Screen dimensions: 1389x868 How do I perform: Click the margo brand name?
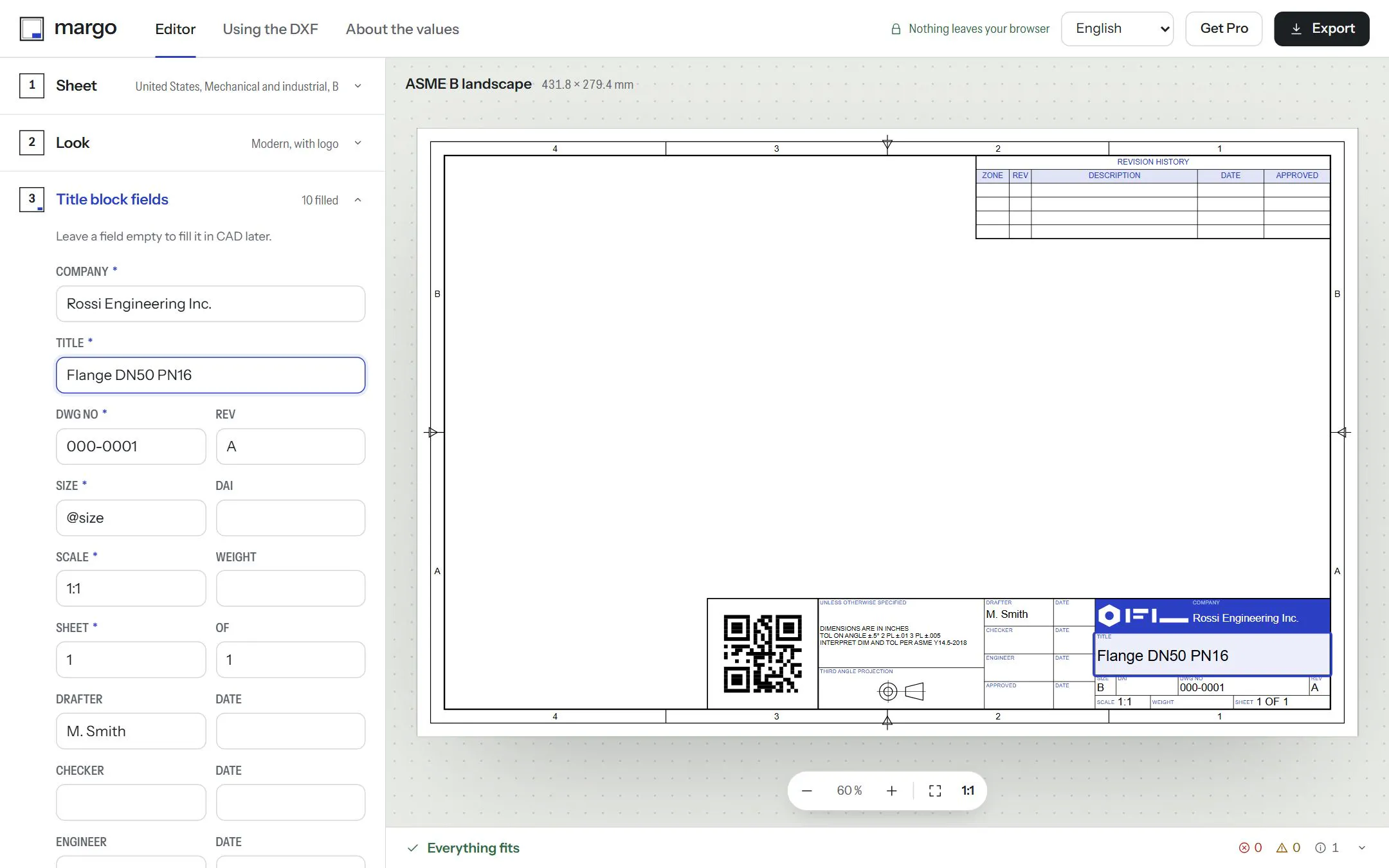86,28
